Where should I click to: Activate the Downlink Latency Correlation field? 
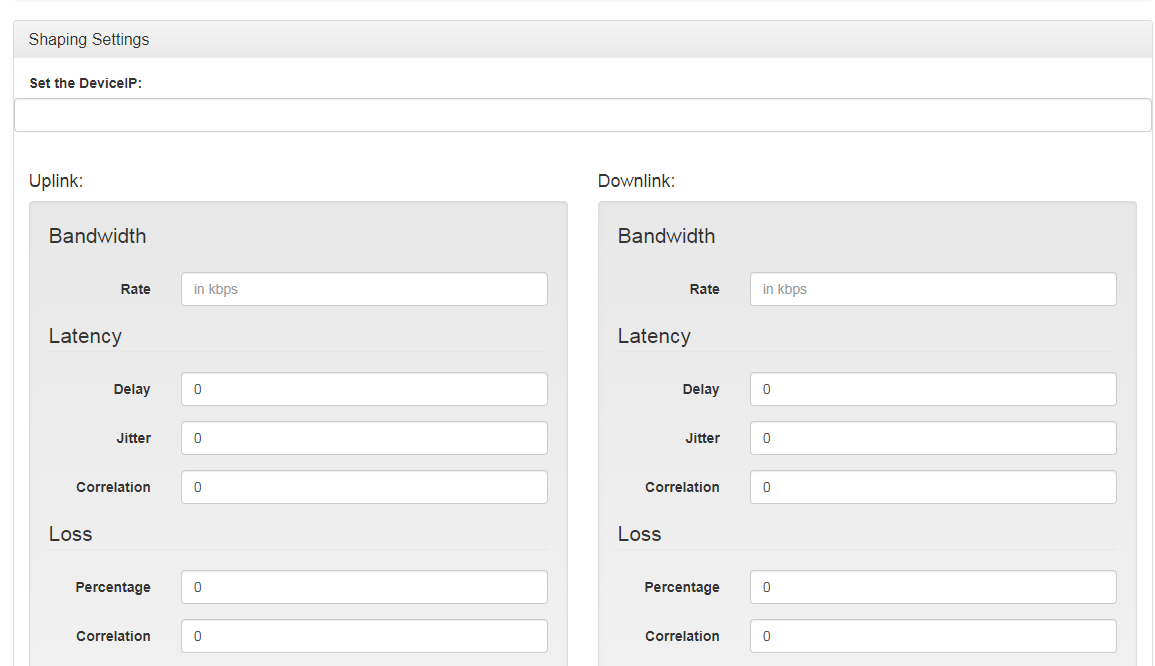(933, 487)
